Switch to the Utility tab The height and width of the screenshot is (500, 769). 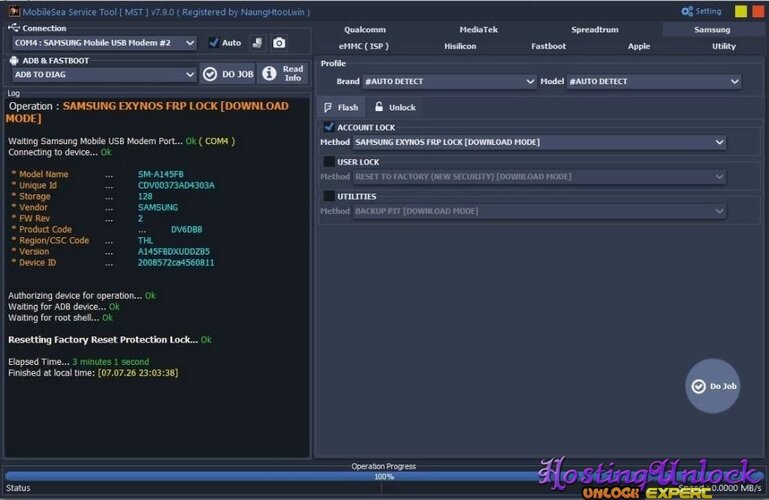724,46
